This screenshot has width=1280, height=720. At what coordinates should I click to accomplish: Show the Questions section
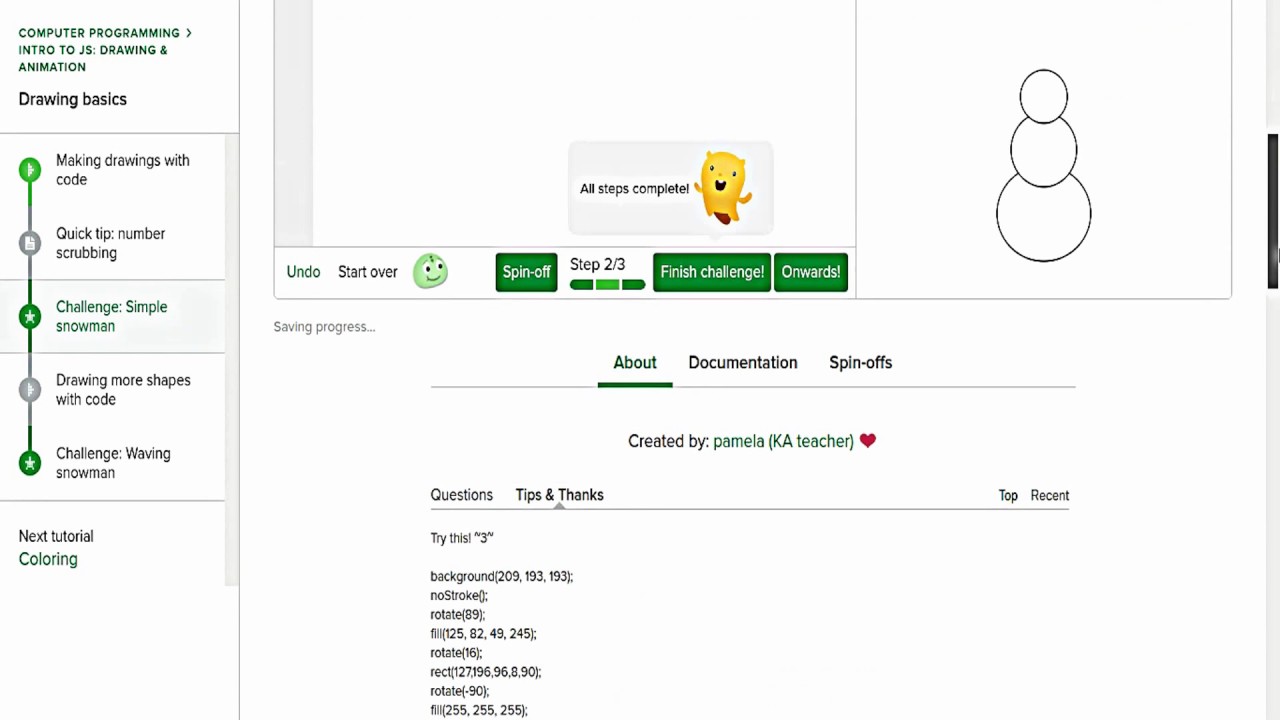click(461, 495)
